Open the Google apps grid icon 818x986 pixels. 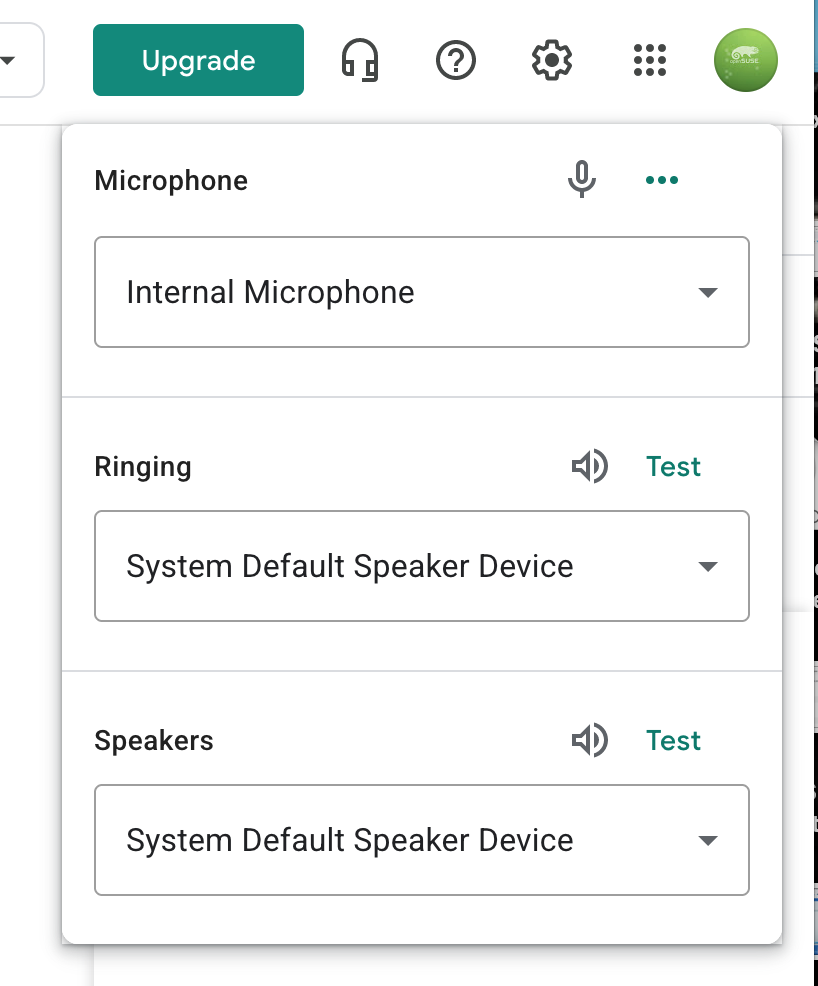(650, 61)
